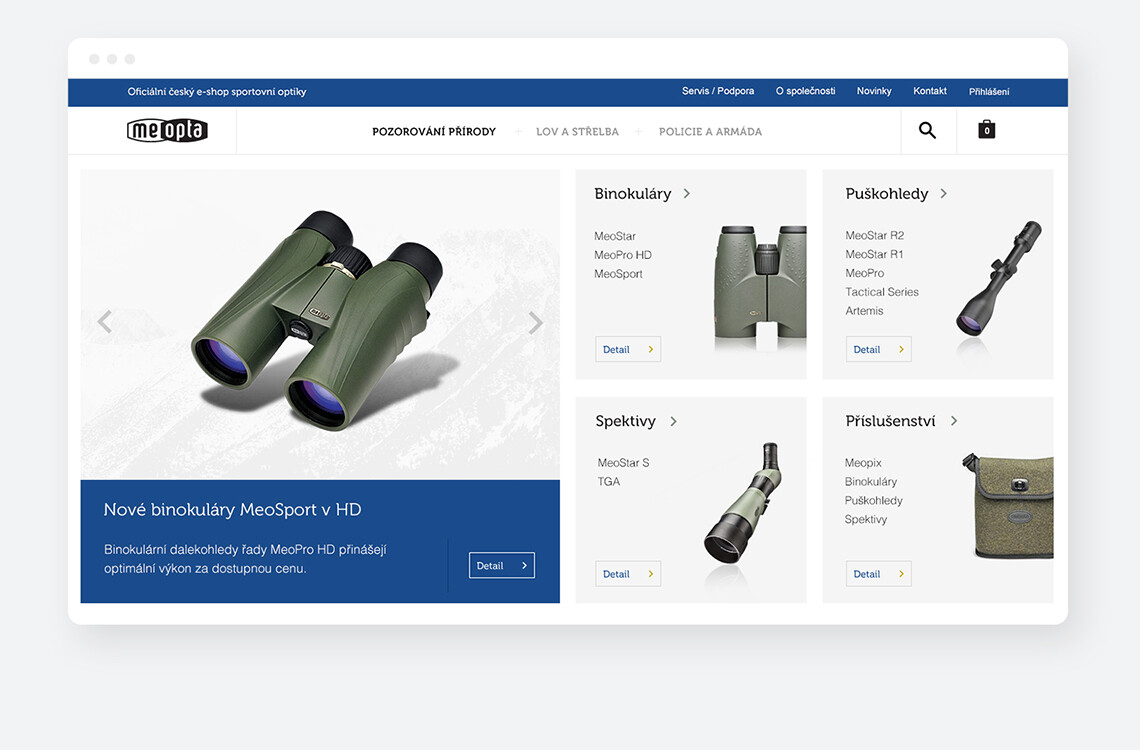Image resolution: width=1140 pixels, height=750 pixels.
Task: Switch to Lov a střelba tab
Action: tap(577, 132)
